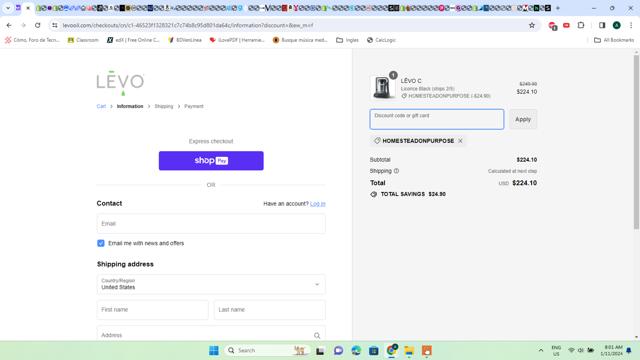Open the Chat app on the taskbar
Screen dimensions: 640x360
(x=338, y=351)
